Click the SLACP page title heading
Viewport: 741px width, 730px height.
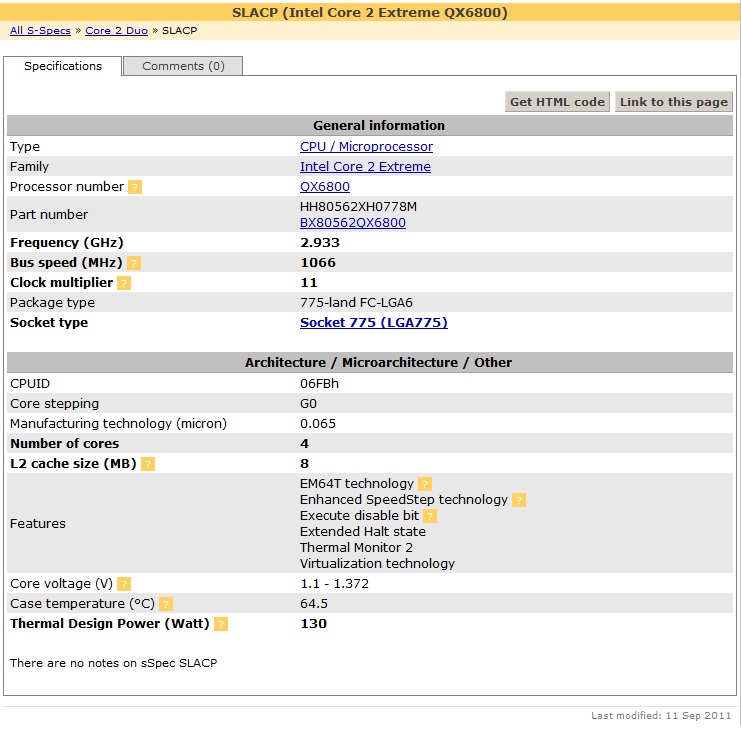370,12
